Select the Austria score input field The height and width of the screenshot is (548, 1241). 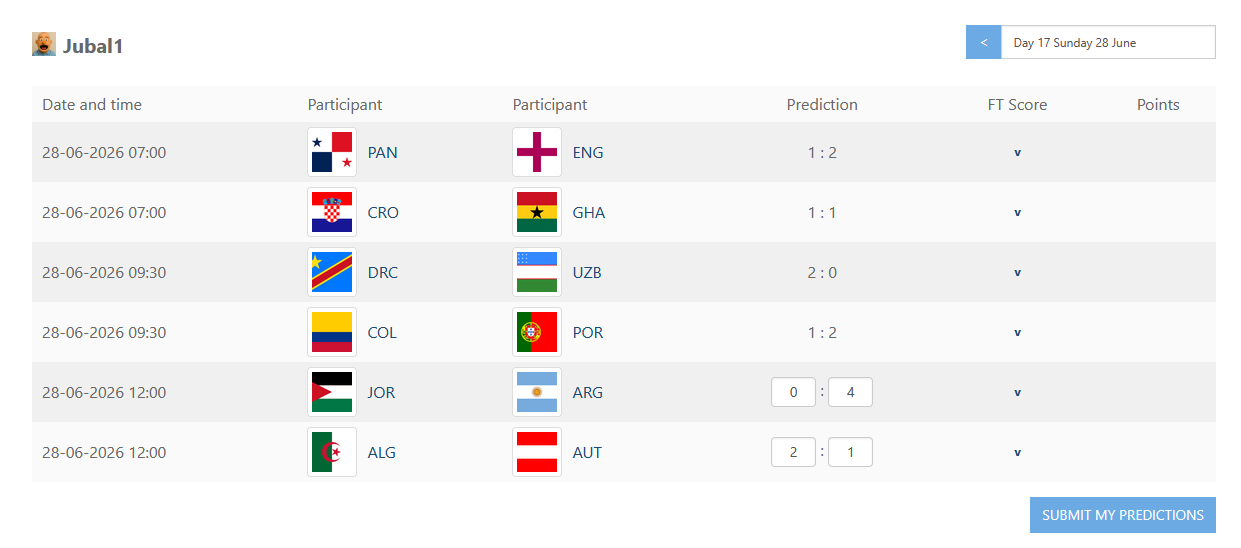(x=851, y=452)
